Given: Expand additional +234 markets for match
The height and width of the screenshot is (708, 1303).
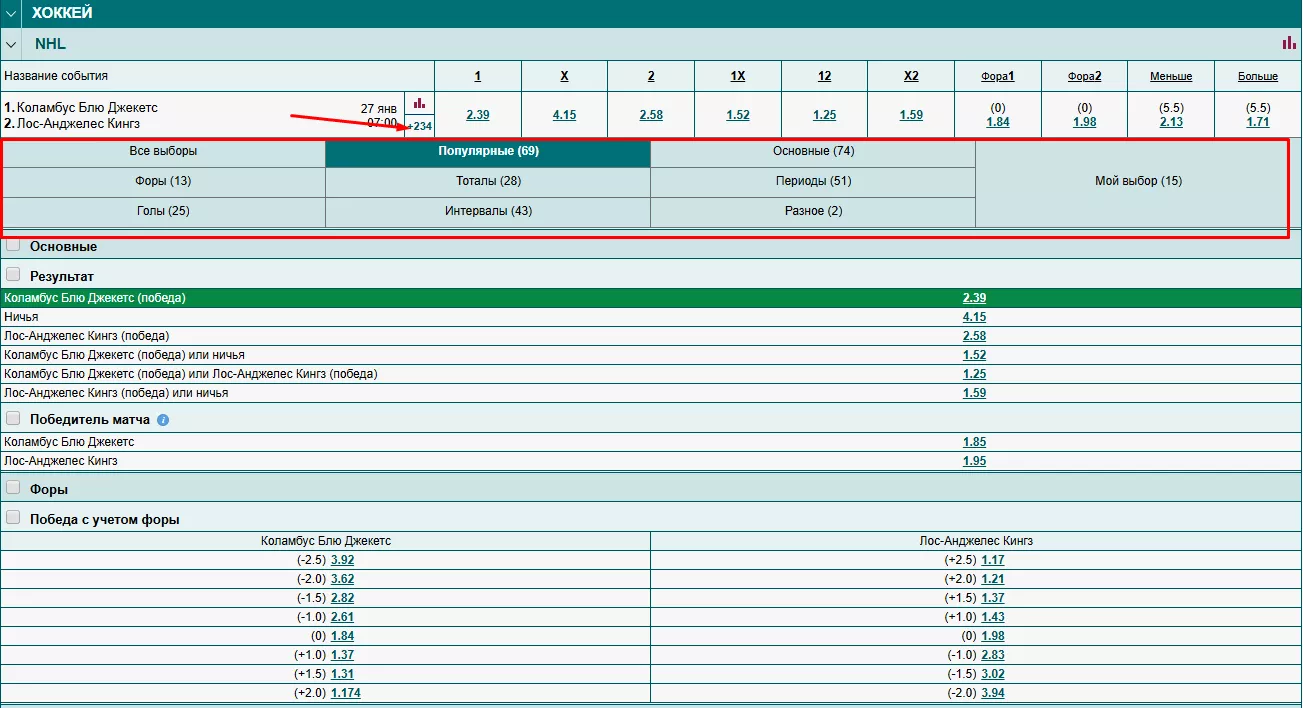Looking at the screenshot, I should pos(420,126).
